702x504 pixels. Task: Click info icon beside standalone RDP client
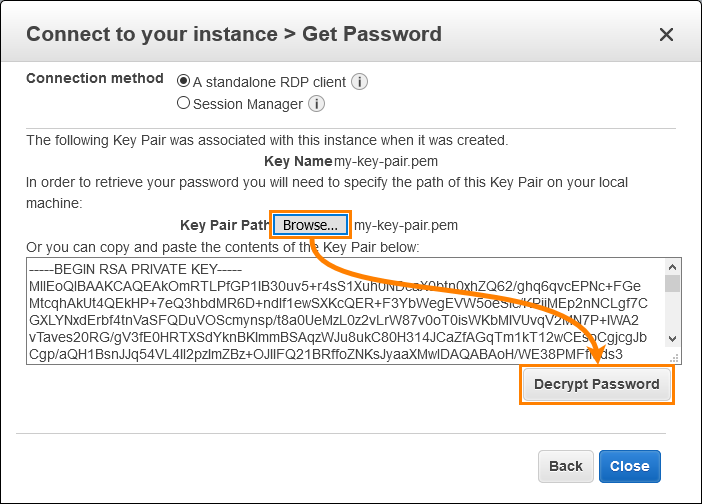pyautogui.click(x=359, y=82)
